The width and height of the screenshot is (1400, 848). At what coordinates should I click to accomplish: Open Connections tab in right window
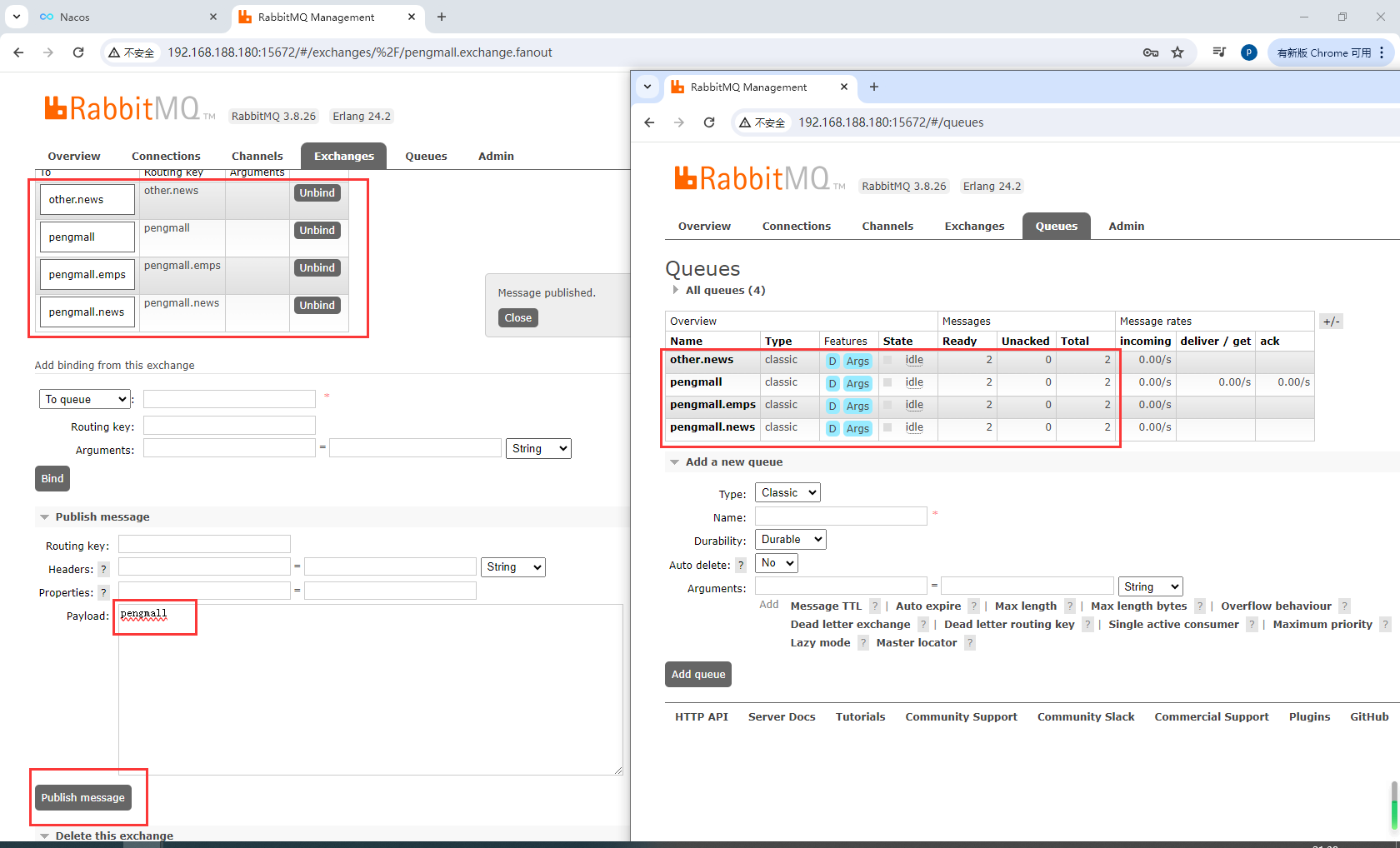(x=797, y=226)
